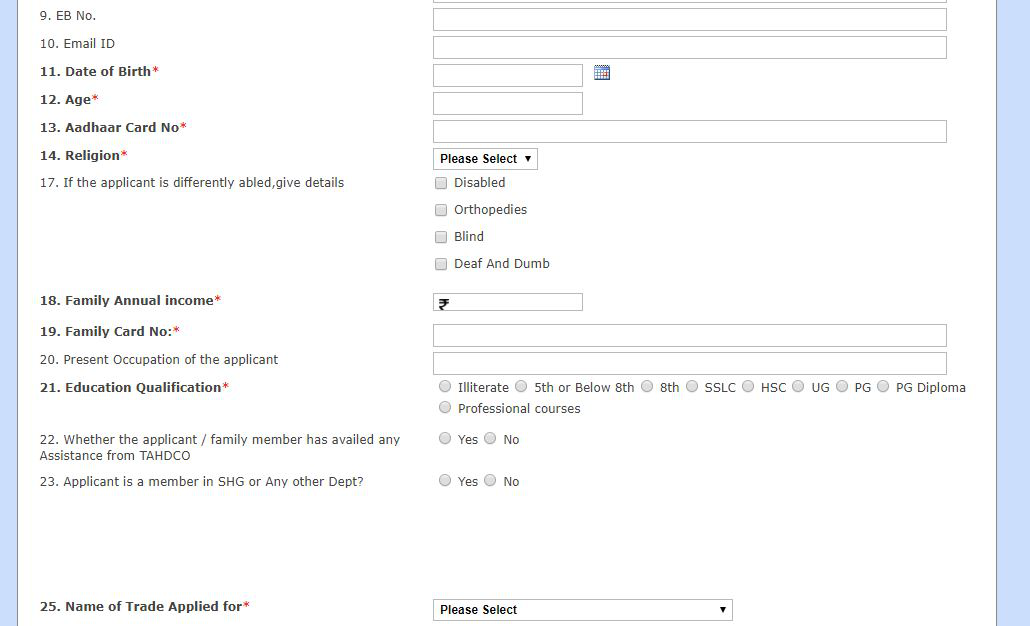Enable the Blind option
The width and height of the screenshot is (1030, 626).
[x=441, y=237]
